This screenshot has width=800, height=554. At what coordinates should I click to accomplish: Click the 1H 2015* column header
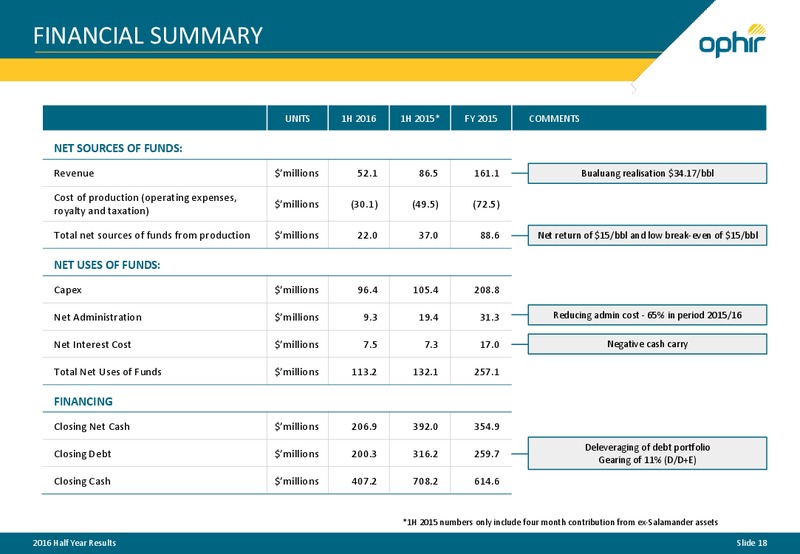tap(420, 118)
